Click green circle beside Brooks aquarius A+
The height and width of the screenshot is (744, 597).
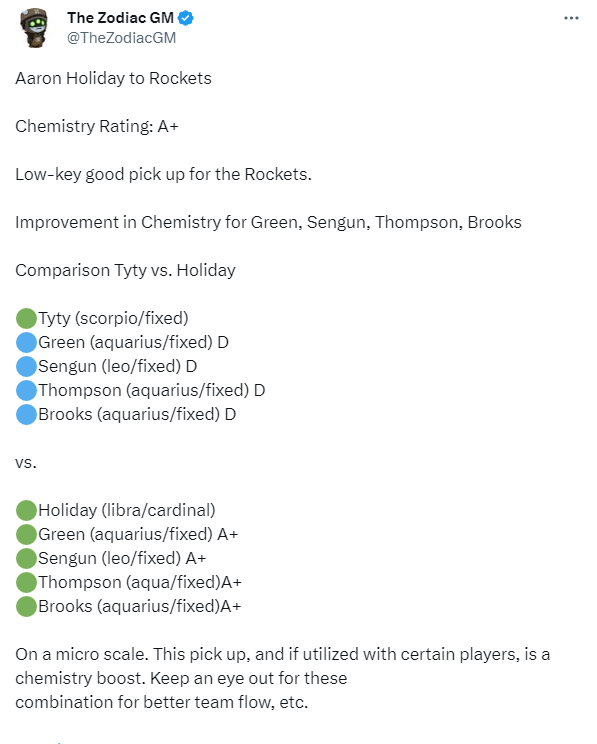(x=26, y=606)
